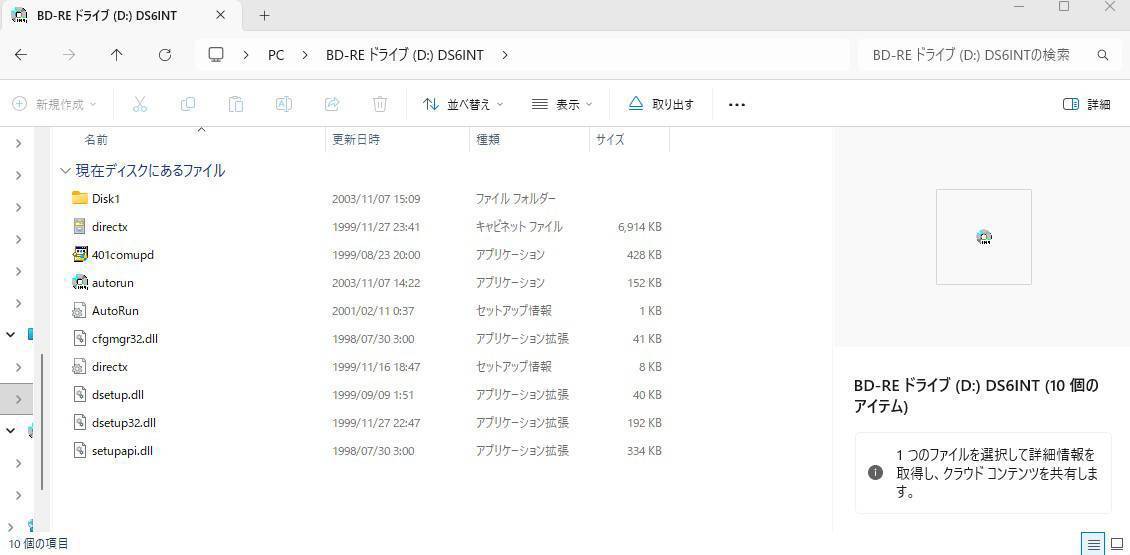Click the 334 KB size cell
Image resolution: width=1130 pixels, height=555 pixels.
tap(644, 451)
